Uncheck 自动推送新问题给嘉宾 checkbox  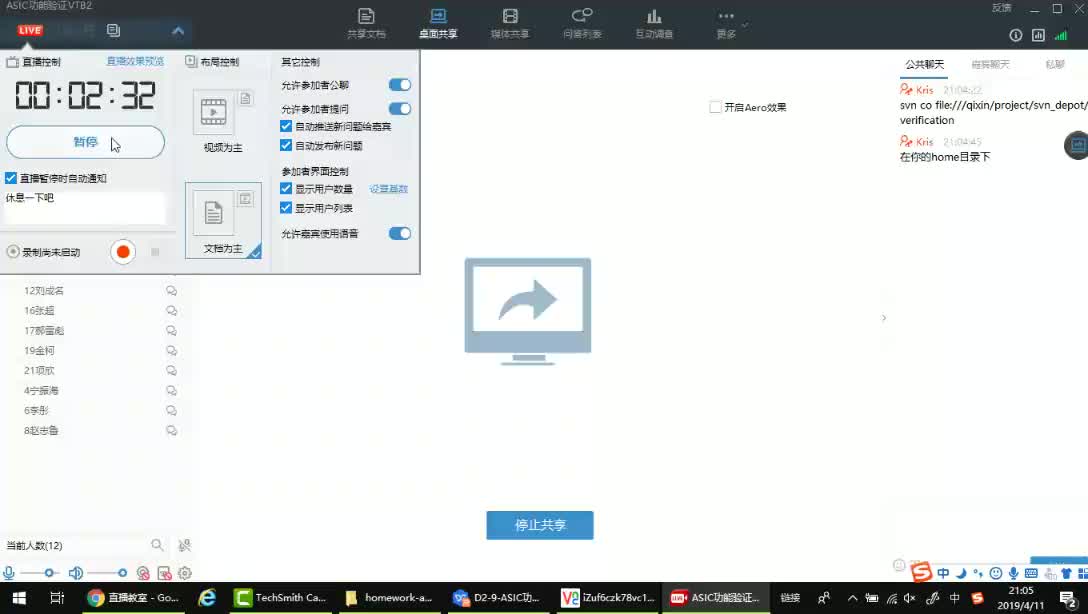coord(286,126)
